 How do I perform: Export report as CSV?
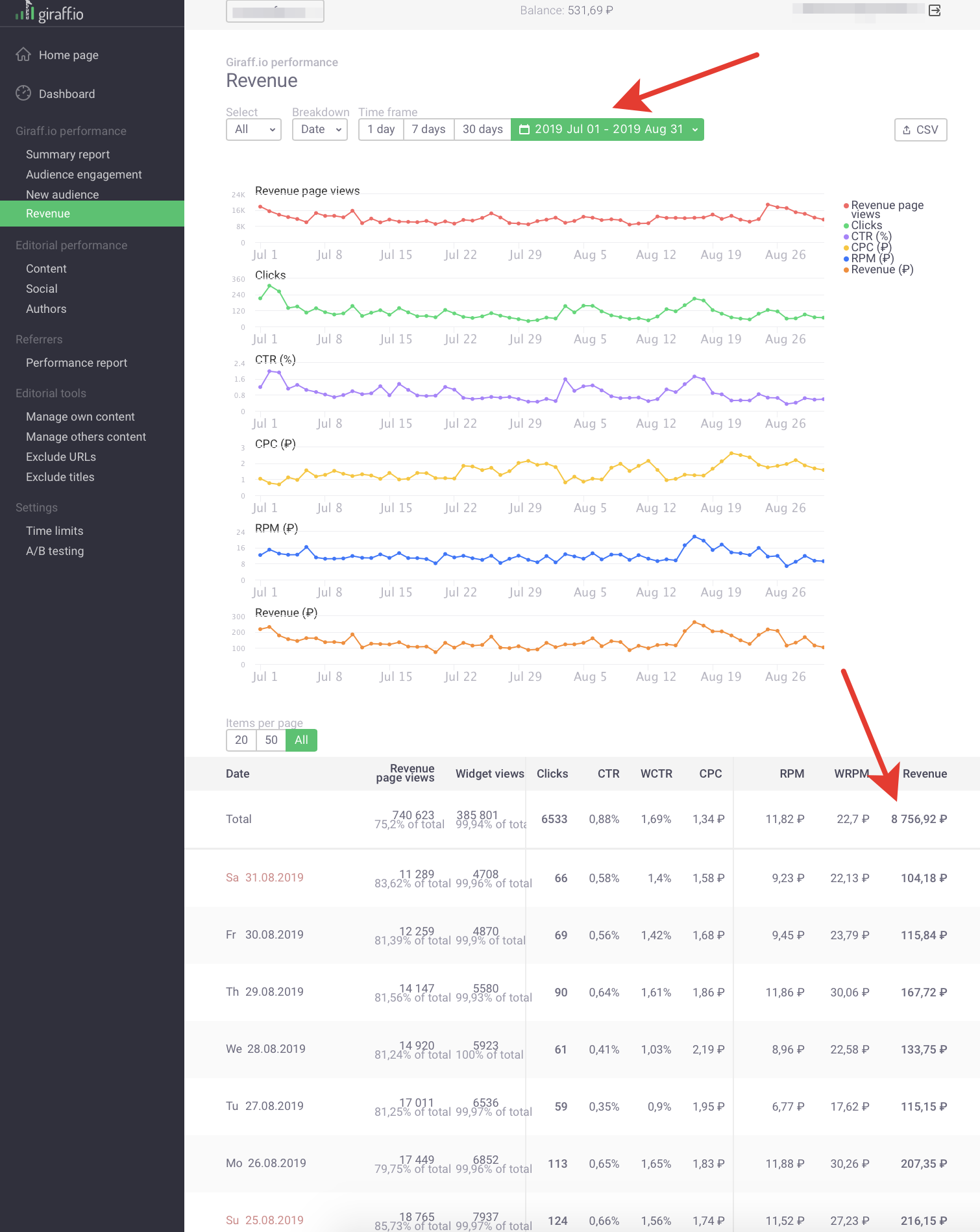920,130
